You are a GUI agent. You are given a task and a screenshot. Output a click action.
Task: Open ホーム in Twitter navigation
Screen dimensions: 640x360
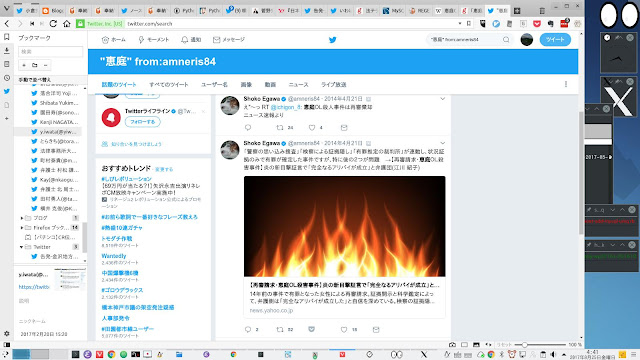click(113, 40)
